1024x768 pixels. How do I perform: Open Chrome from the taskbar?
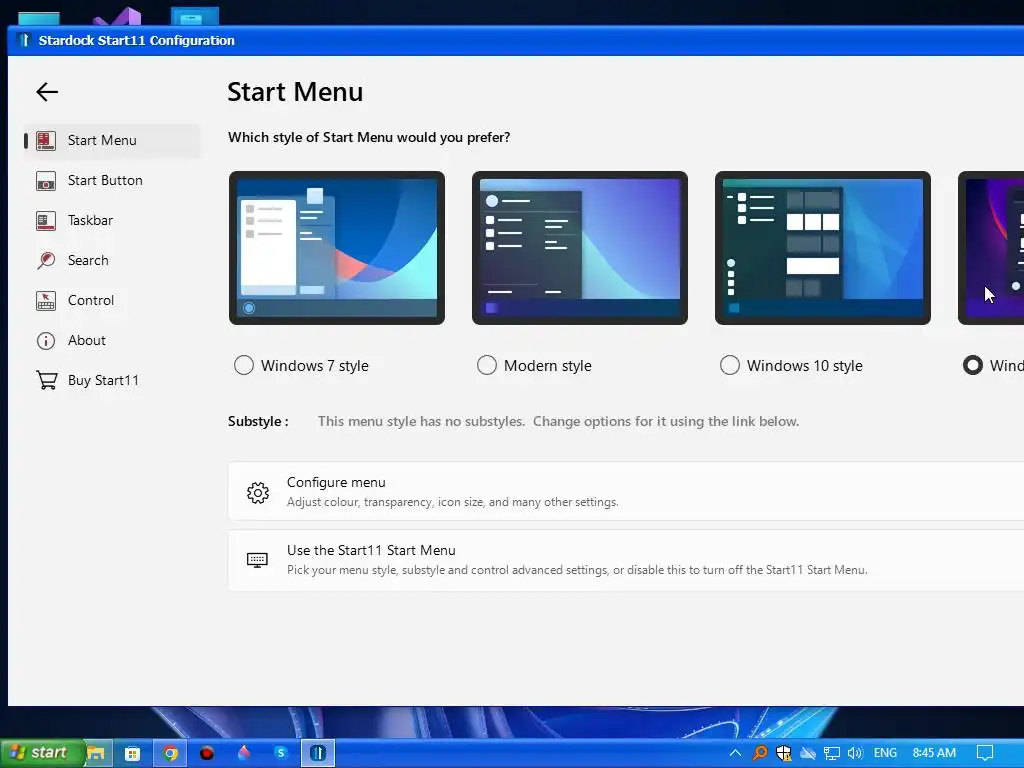click(x=170, y=754)
